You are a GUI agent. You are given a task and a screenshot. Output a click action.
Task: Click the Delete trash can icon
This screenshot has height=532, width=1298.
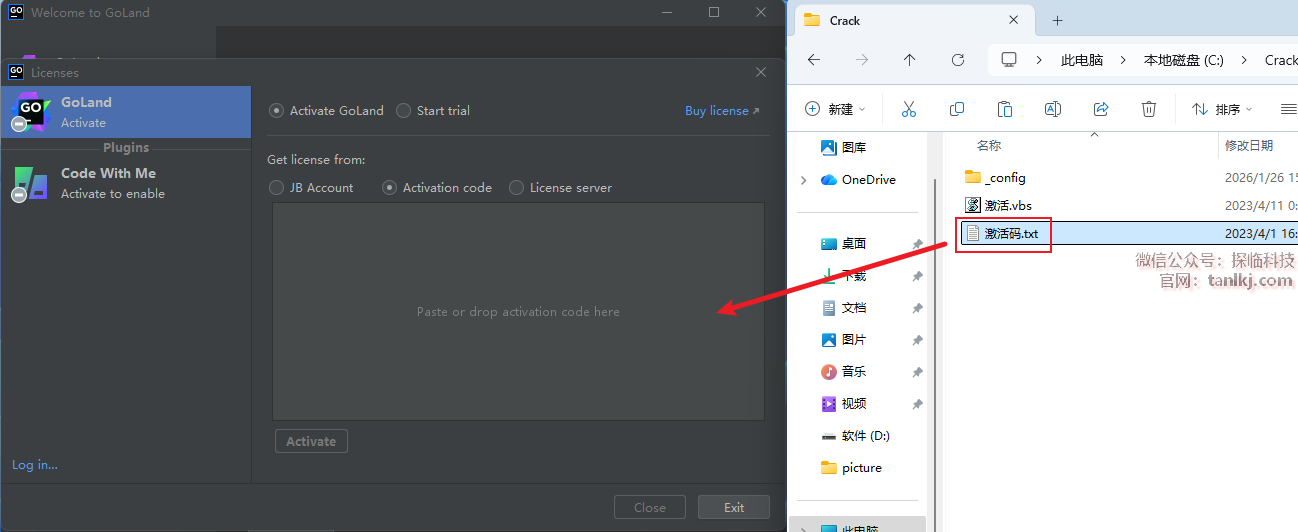click(1149, 109)
